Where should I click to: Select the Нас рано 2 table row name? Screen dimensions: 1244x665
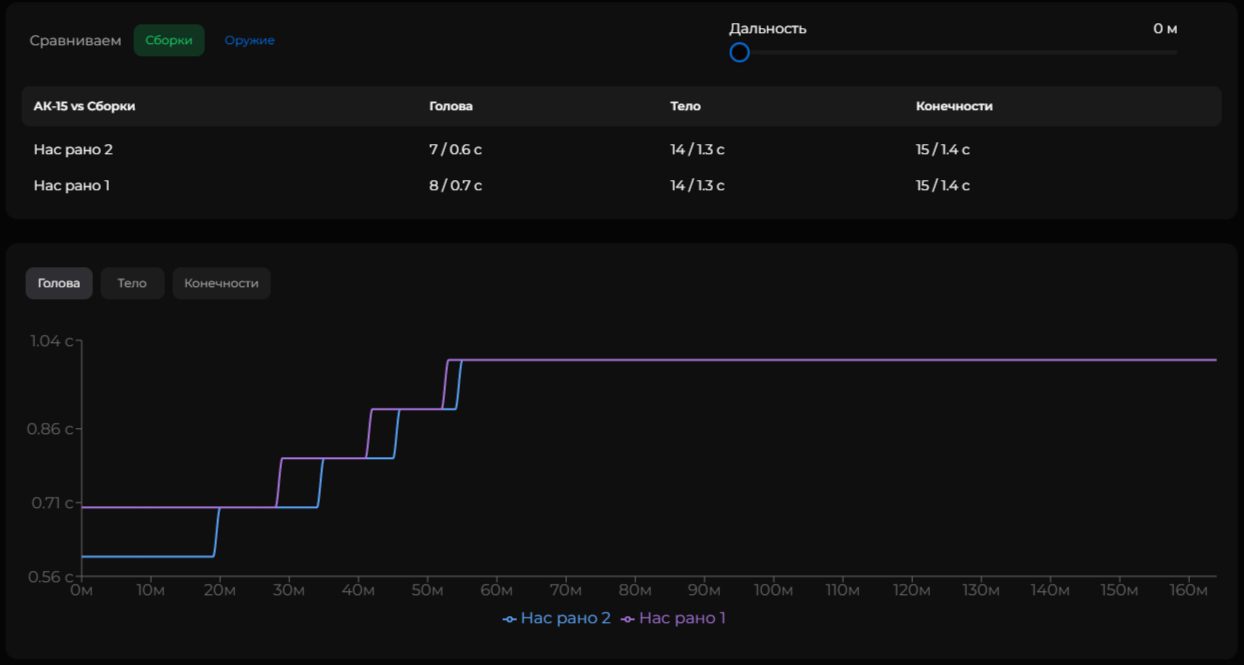coord(73,150)
